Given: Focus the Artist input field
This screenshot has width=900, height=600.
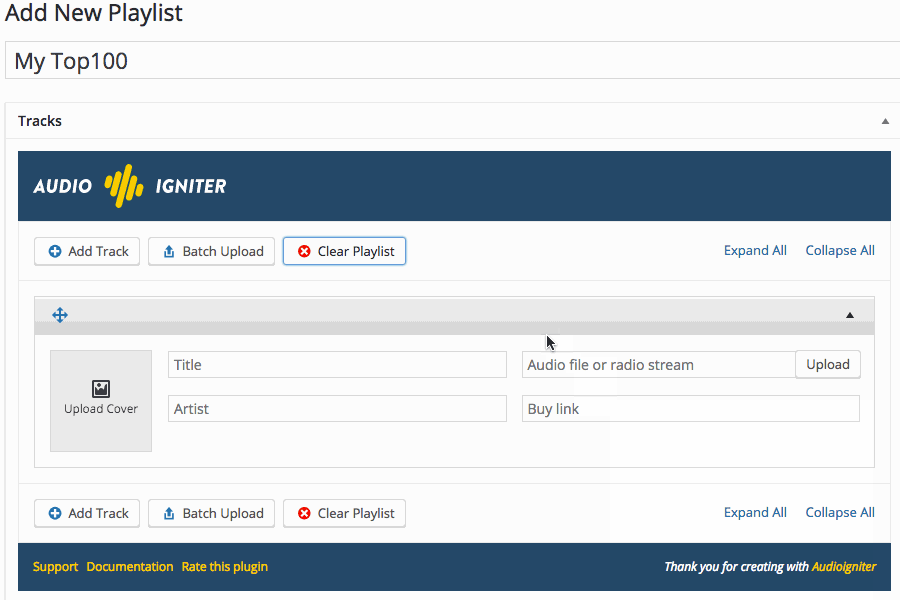Looking at the screenshot, I should point(337,409).
